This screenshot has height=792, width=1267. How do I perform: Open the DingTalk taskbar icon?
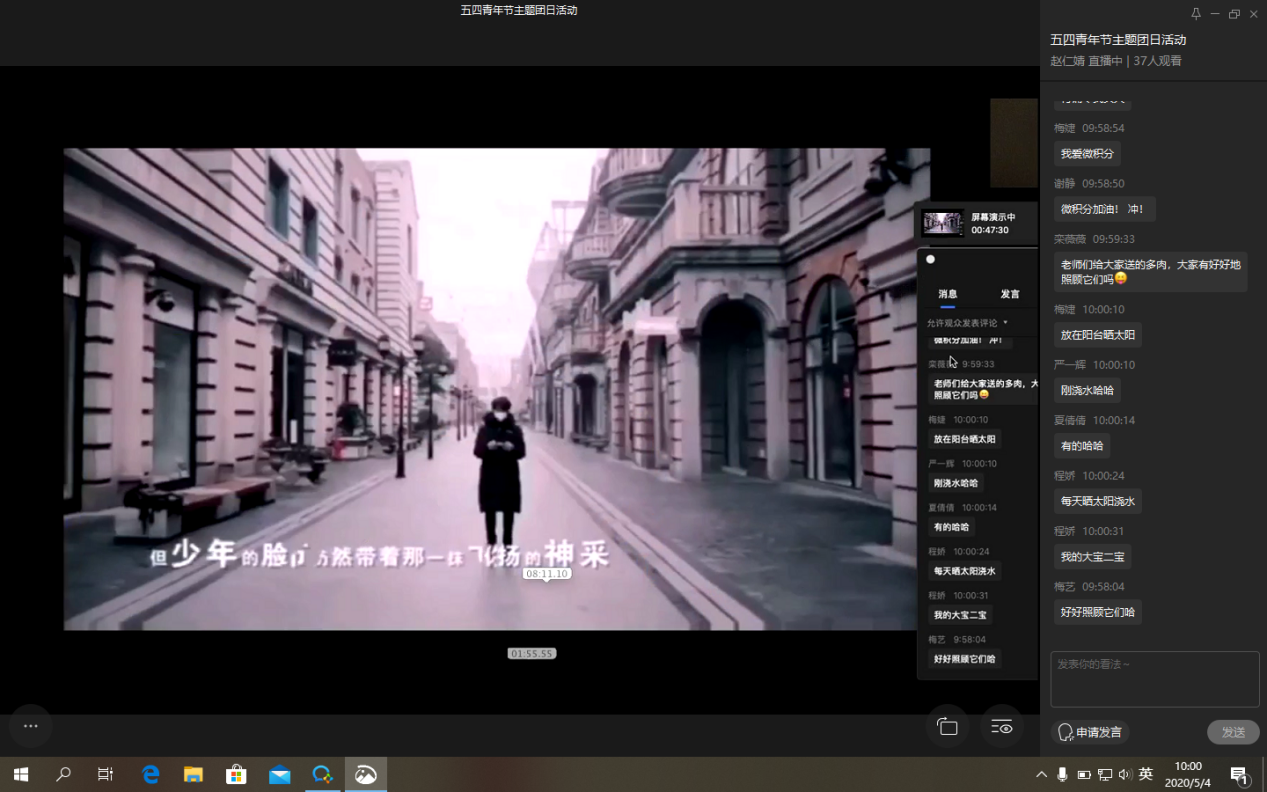pyautogui.click(x=322, y=774)
